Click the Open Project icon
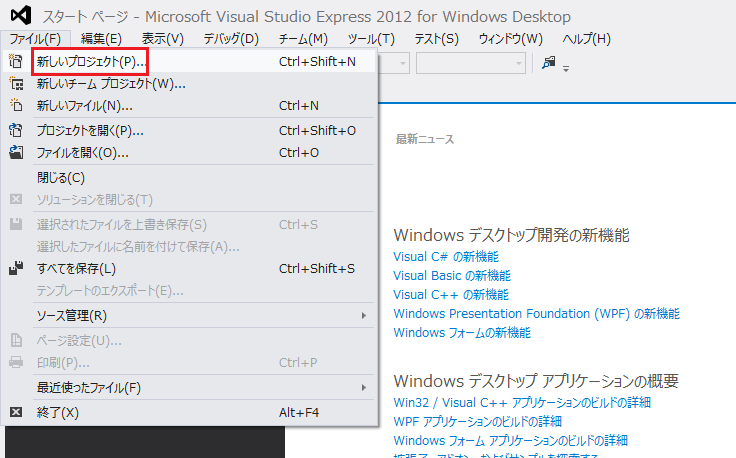The width and height of the screenshot is (736, 458). (16, 130)
